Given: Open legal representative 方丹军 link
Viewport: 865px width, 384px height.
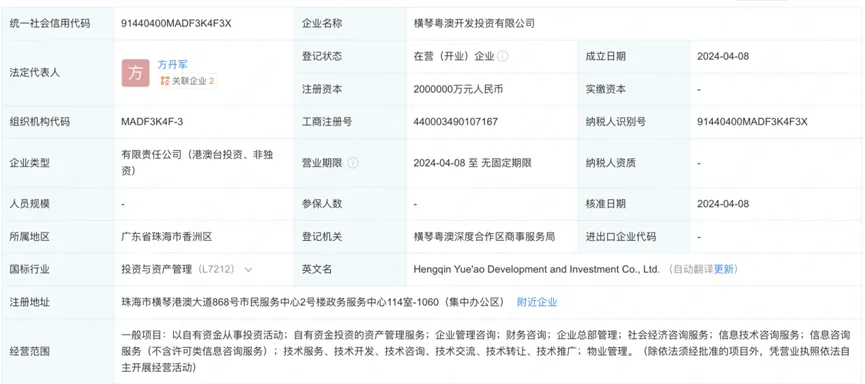Looking at the screenshot, I should (x=173, y=65).
